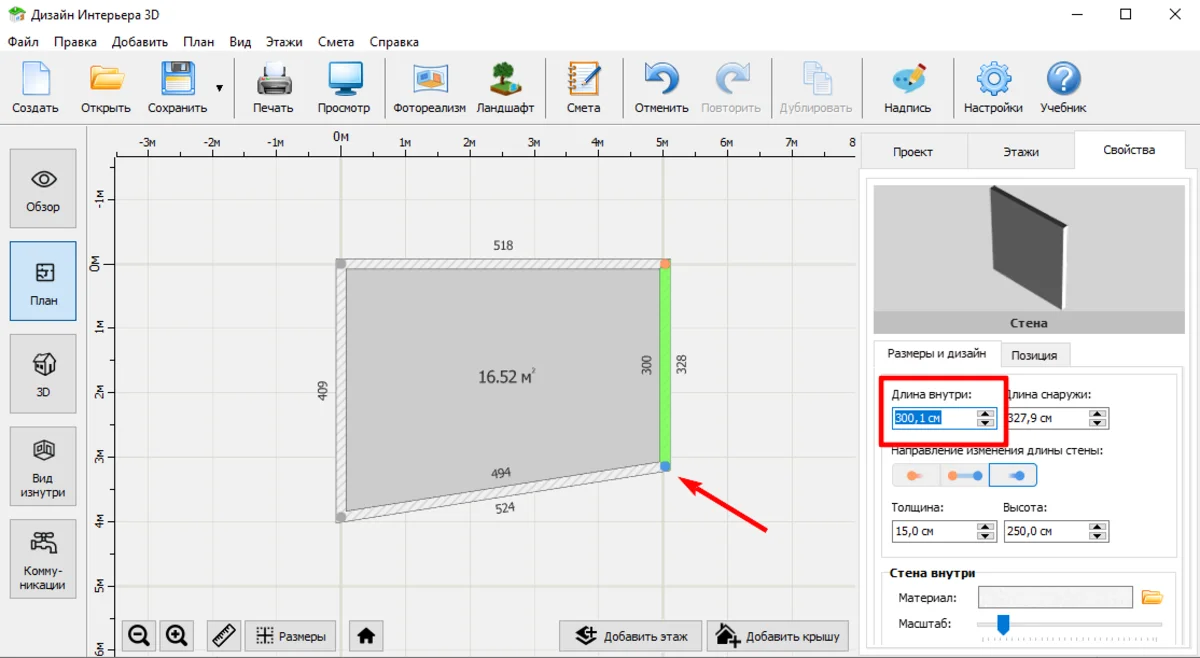
Task: Select the План view mode
Action: pos(43,281)
